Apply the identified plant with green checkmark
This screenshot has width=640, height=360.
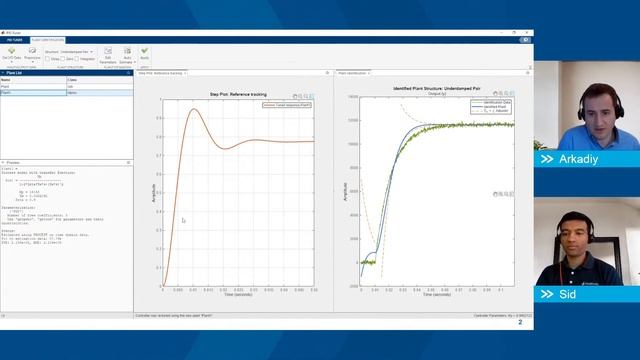pos(144,53)
